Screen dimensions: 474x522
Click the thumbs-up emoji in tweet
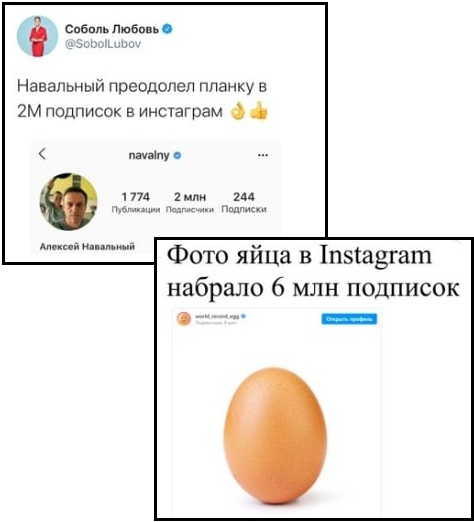click(259, 111)
